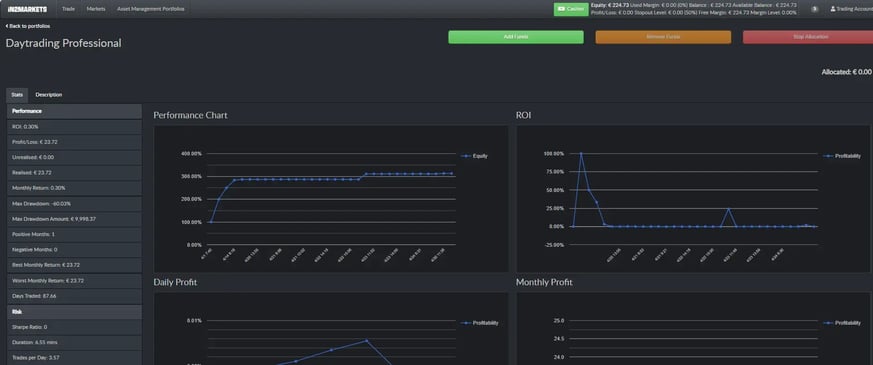Select the Max Drawdown -60.03% row

click(74, 204)
